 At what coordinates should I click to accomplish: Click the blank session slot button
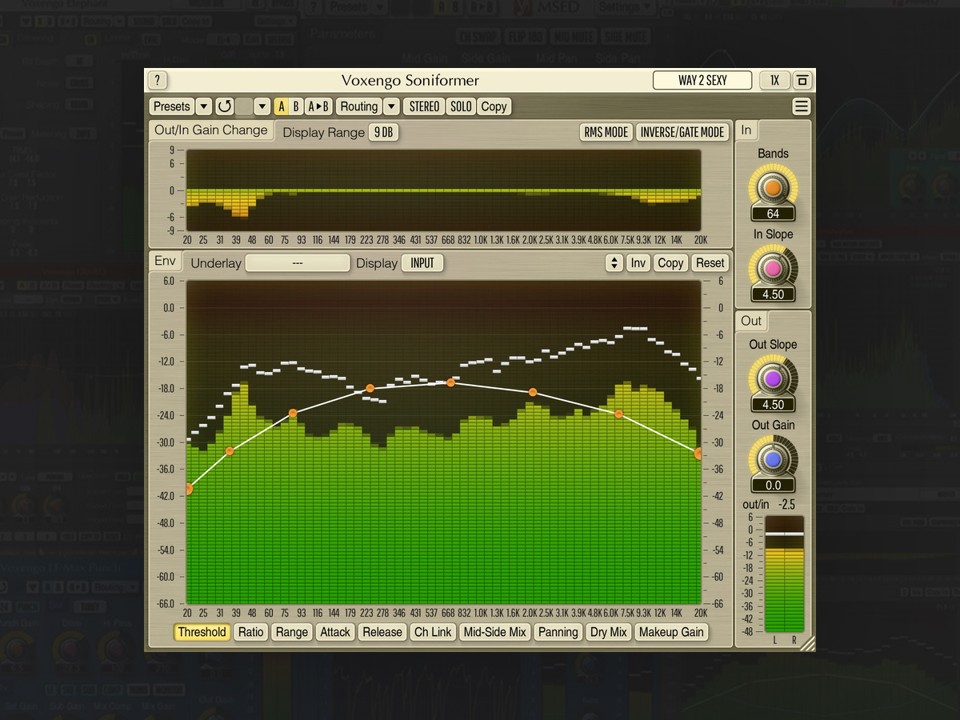pos(244,107)
